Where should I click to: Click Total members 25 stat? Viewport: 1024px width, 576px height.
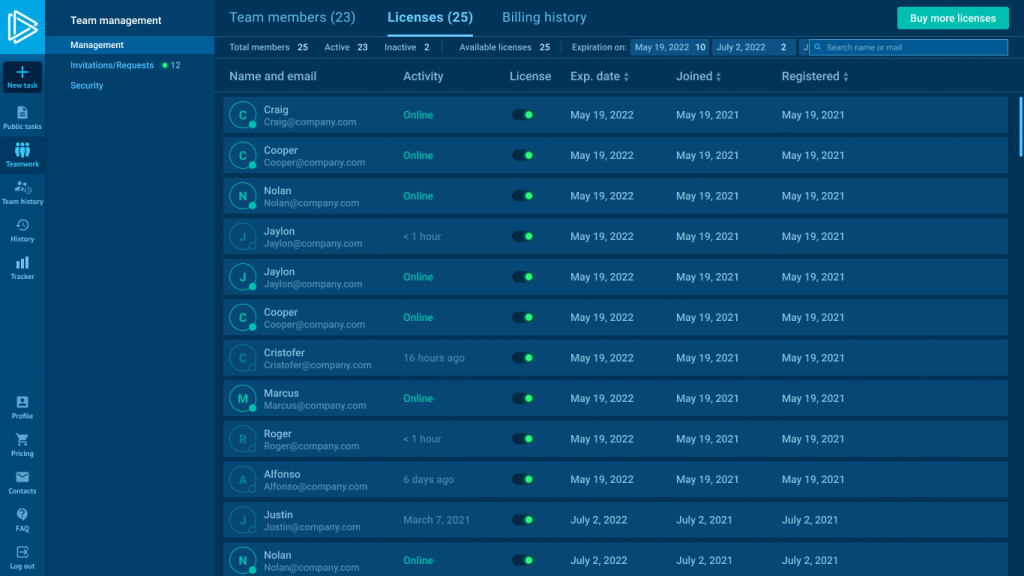268,47
